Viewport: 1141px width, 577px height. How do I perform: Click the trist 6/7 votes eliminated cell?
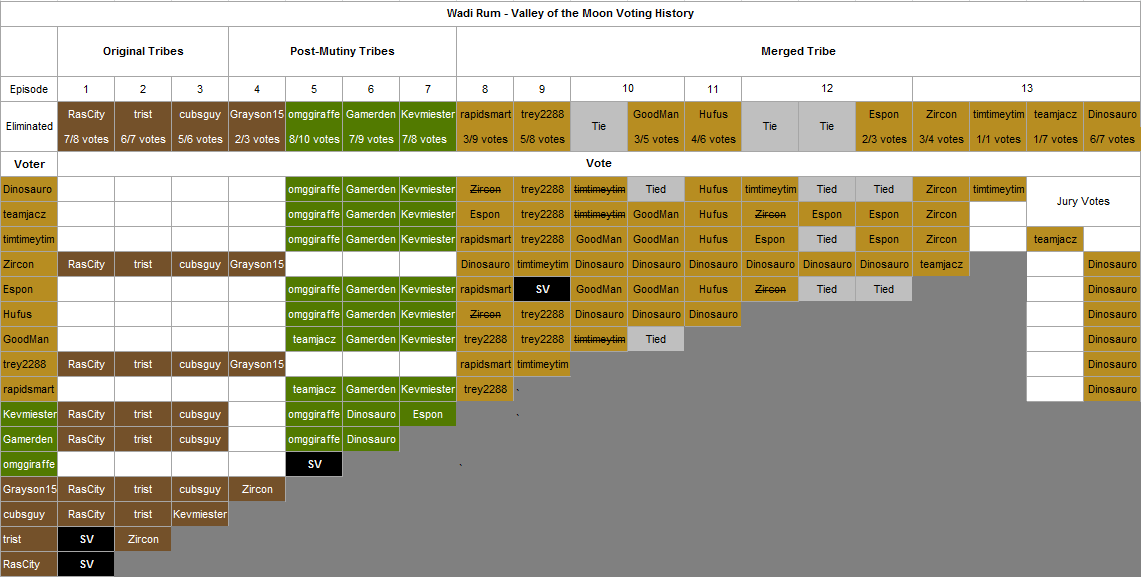pos(143,126)
